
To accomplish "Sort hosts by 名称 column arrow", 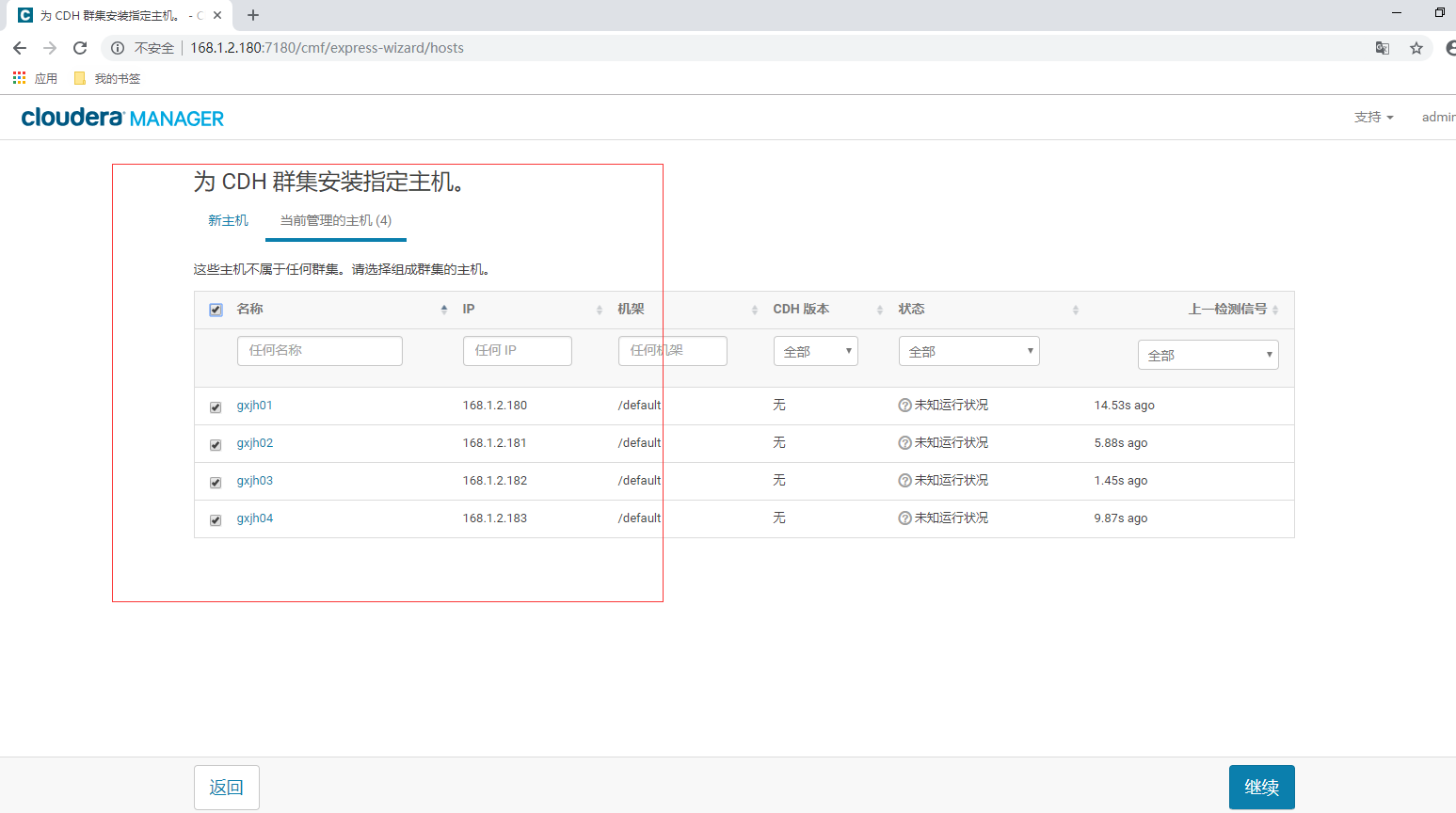I will tap(444, 310).
